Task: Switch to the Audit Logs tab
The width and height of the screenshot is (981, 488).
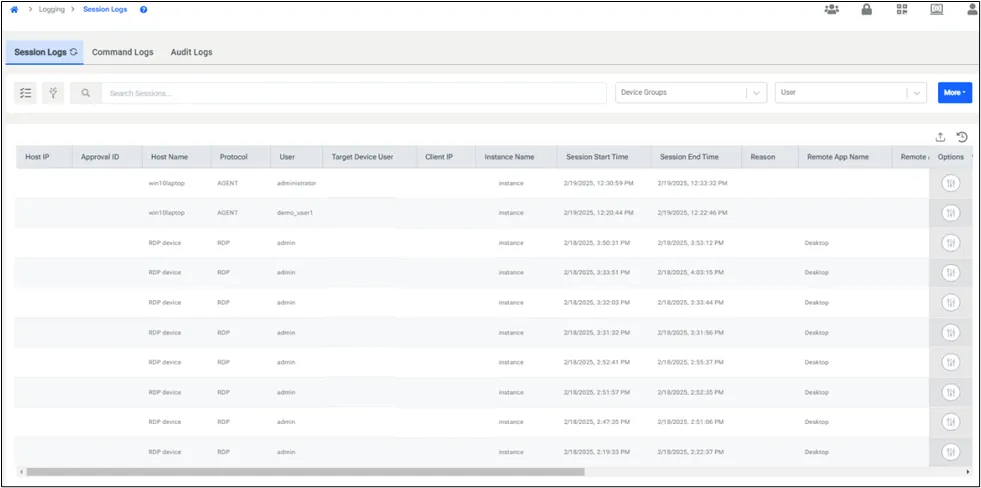Action: coord(191,52)
